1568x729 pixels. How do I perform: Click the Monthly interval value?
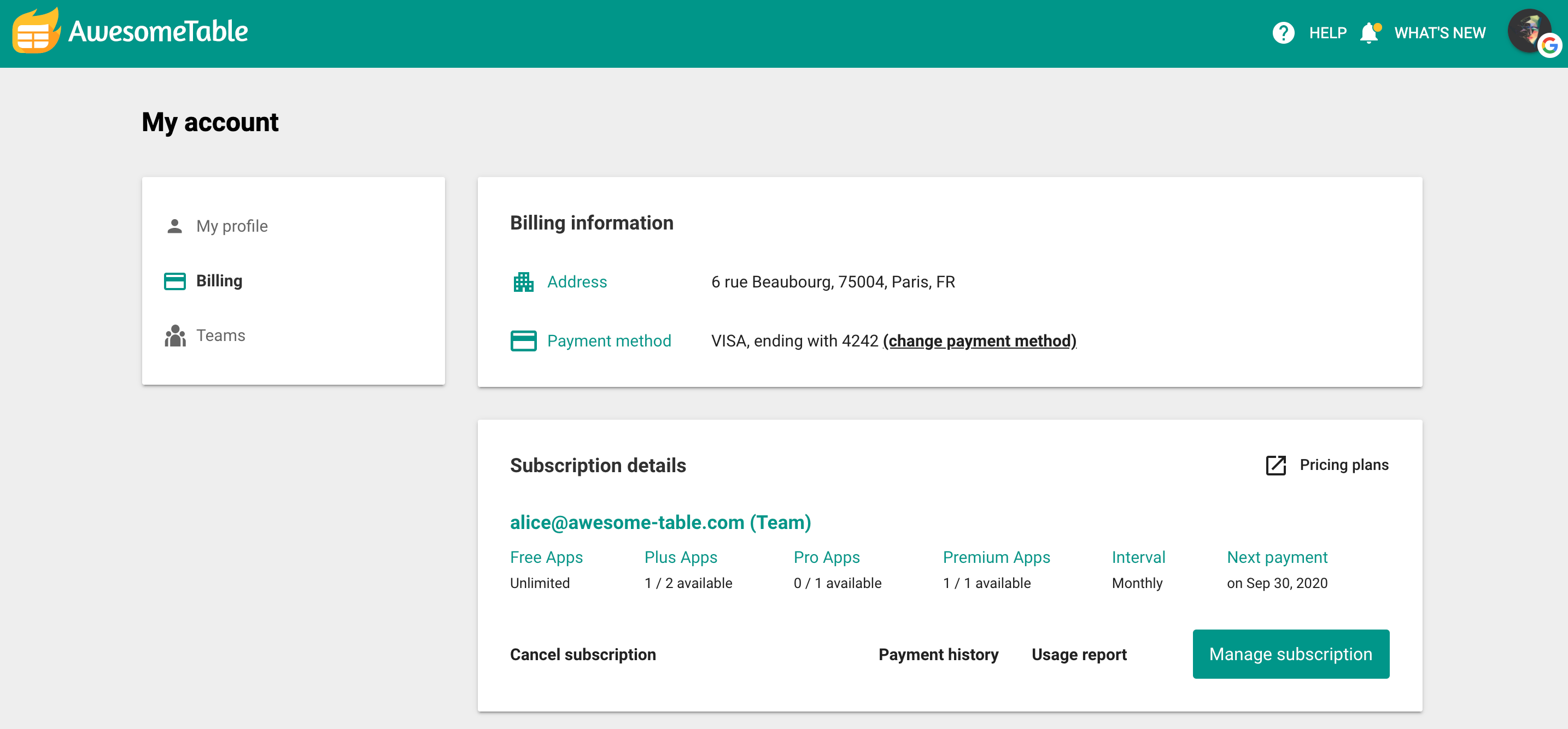[1137, 583]
